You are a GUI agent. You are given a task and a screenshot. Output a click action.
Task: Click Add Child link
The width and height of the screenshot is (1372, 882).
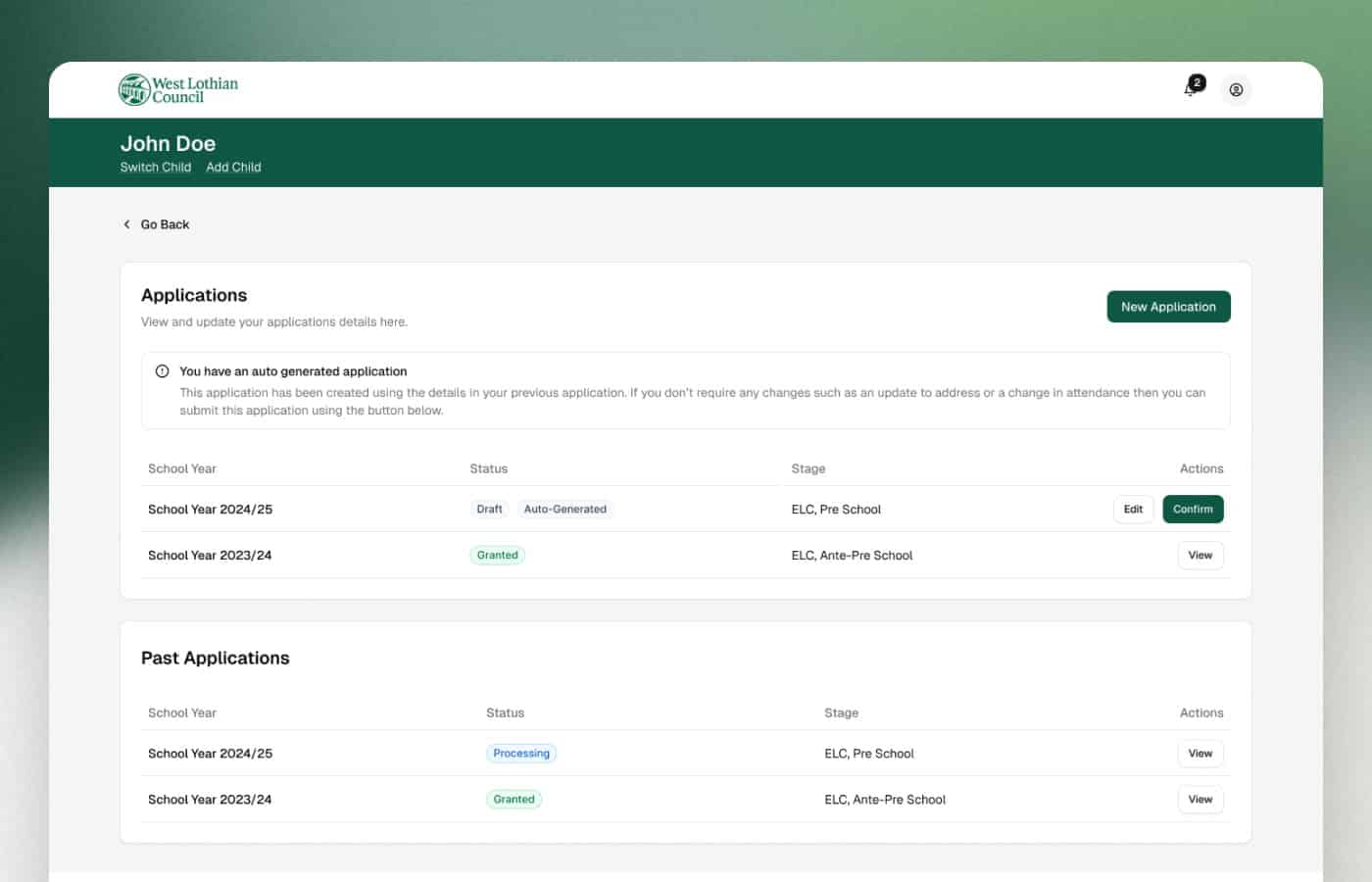click(x=233, y=168)
